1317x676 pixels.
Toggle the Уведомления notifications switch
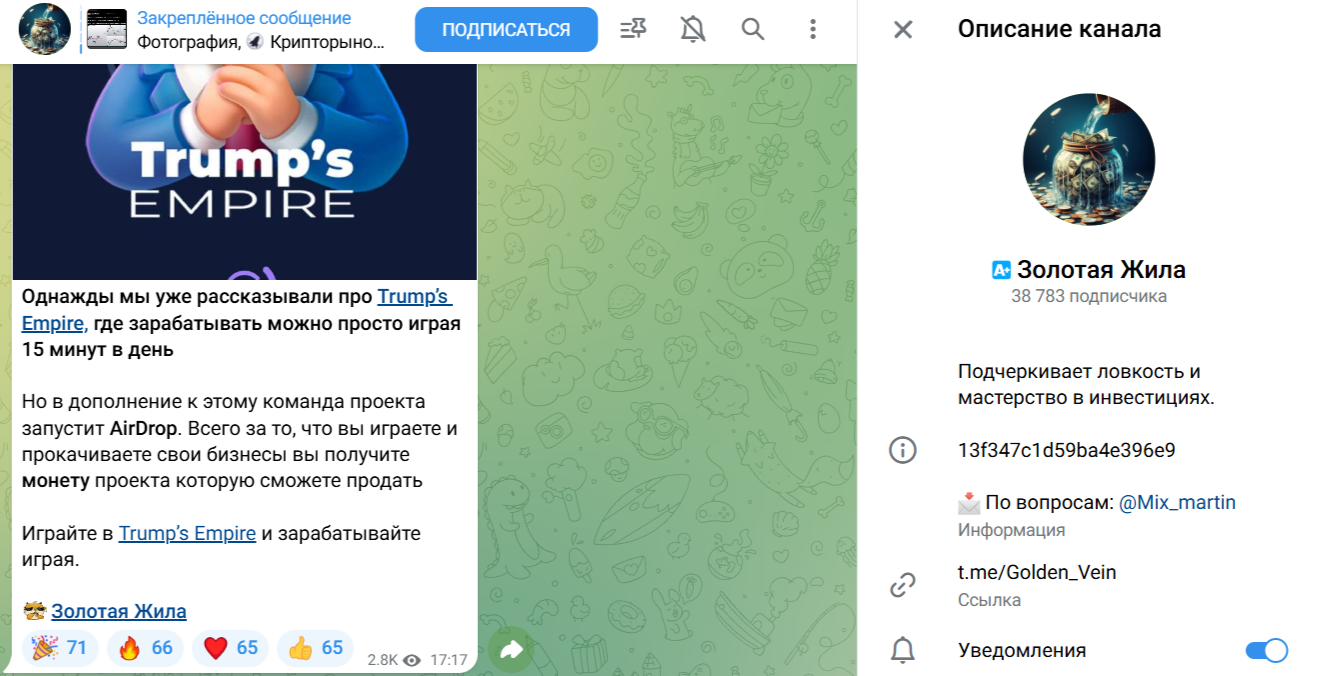tap(1266, 651)
